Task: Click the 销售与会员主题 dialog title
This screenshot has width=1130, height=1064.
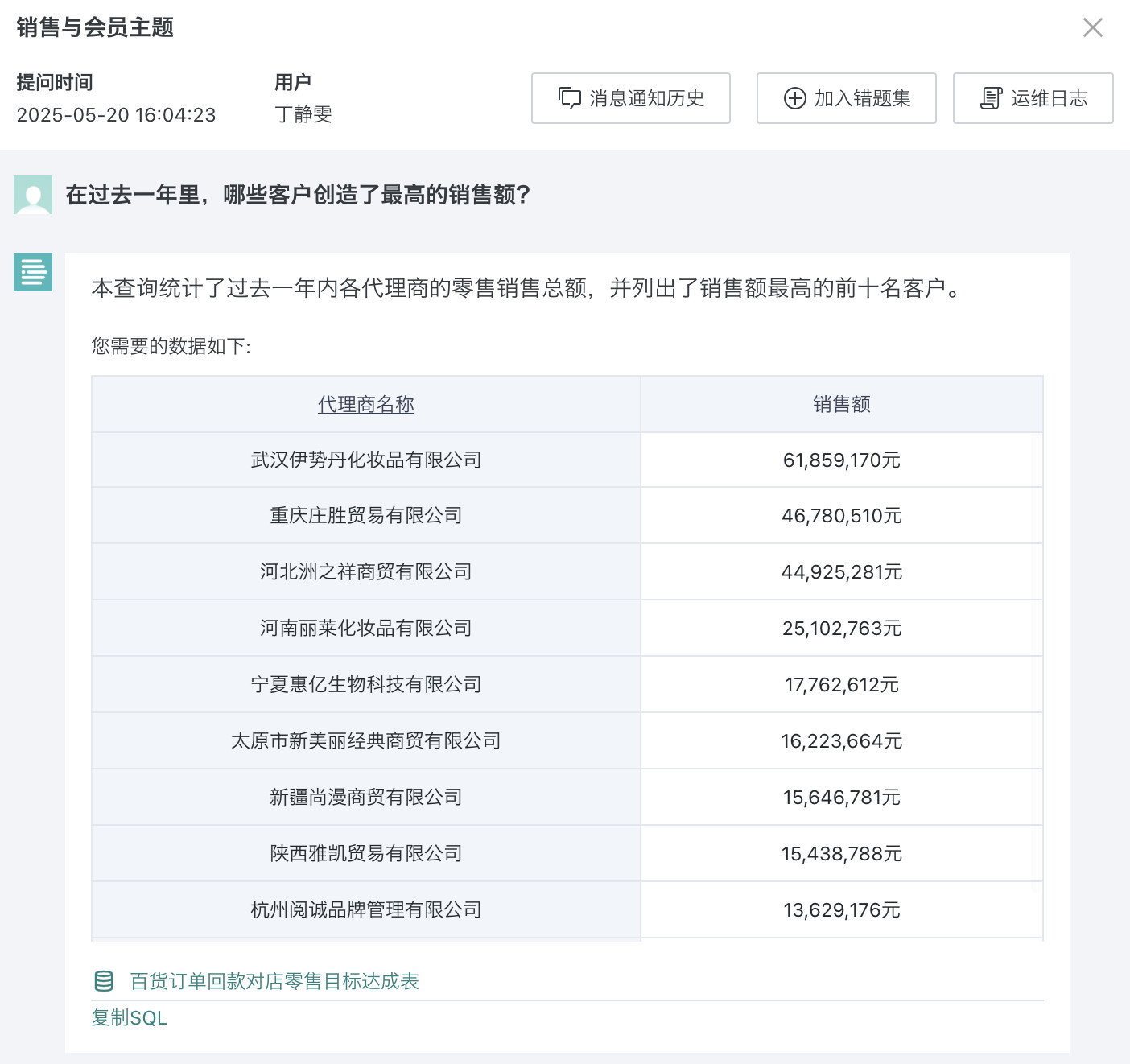Action: click(95, 27)
